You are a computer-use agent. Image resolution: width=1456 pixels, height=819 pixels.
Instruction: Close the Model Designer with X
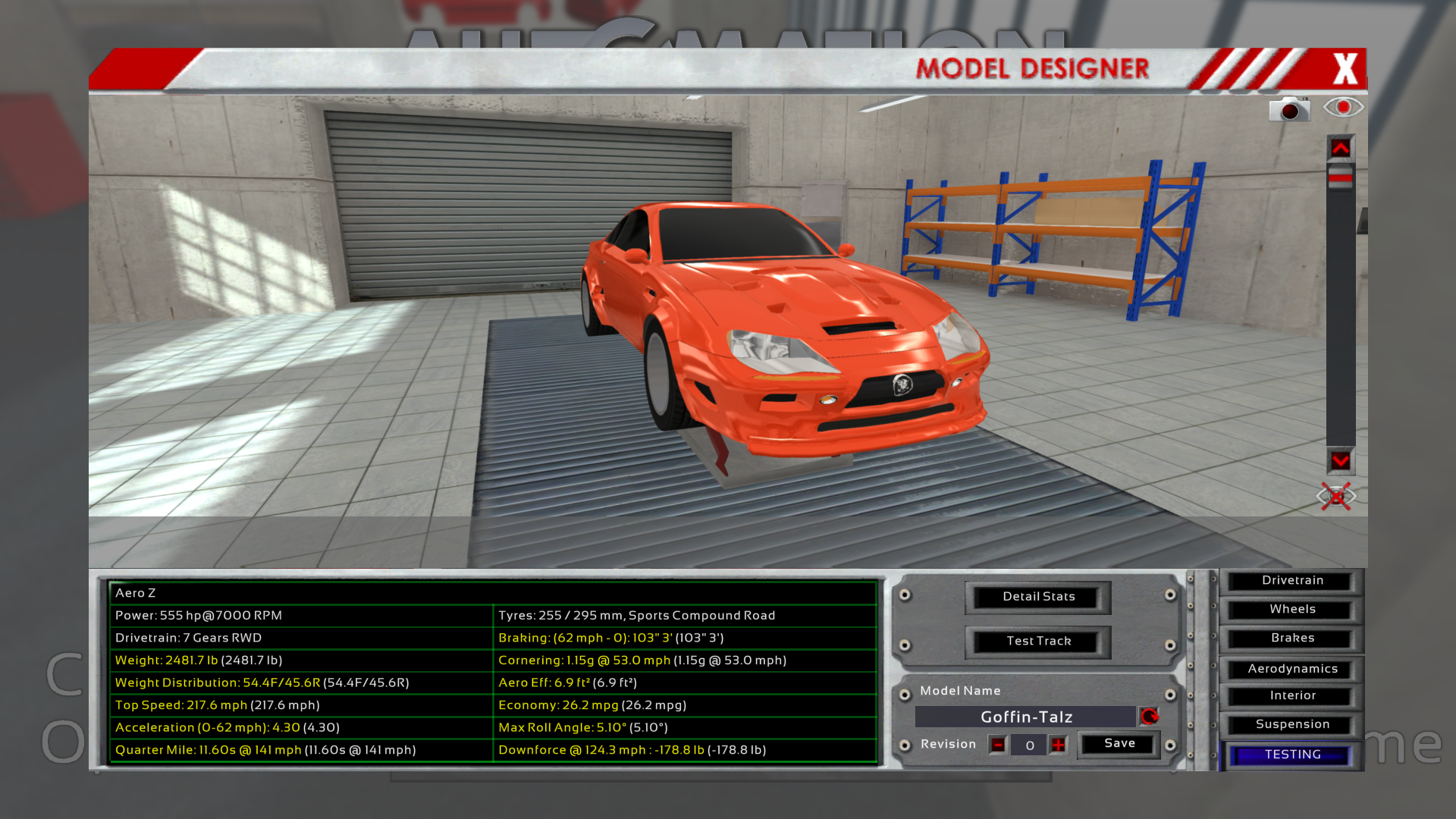(x=1345, y=69)
